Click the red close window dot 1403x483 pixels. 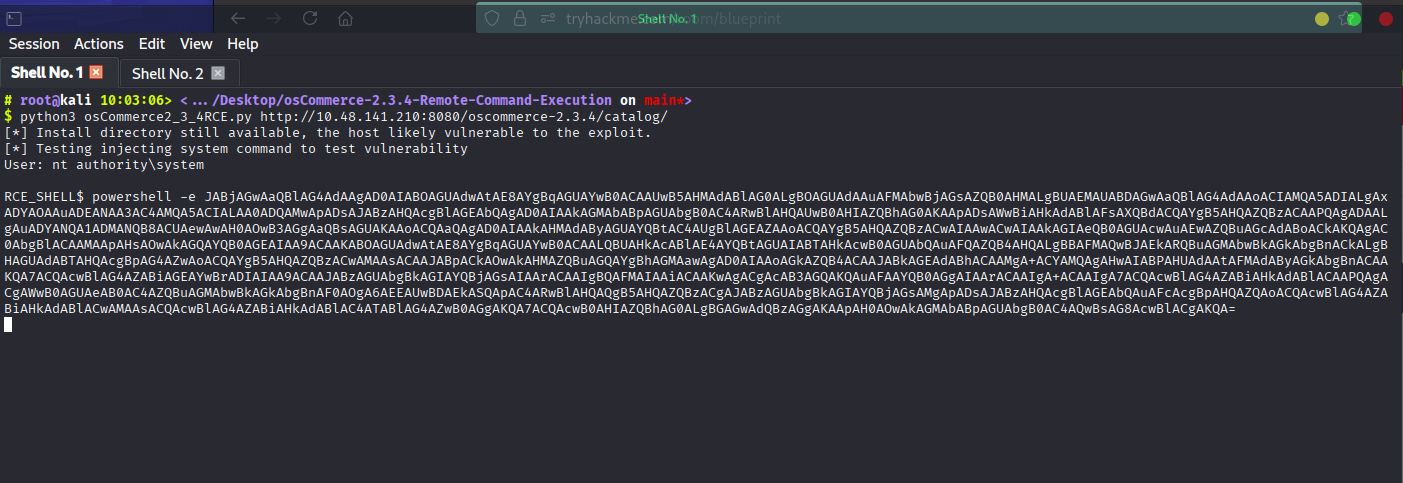1386,18
